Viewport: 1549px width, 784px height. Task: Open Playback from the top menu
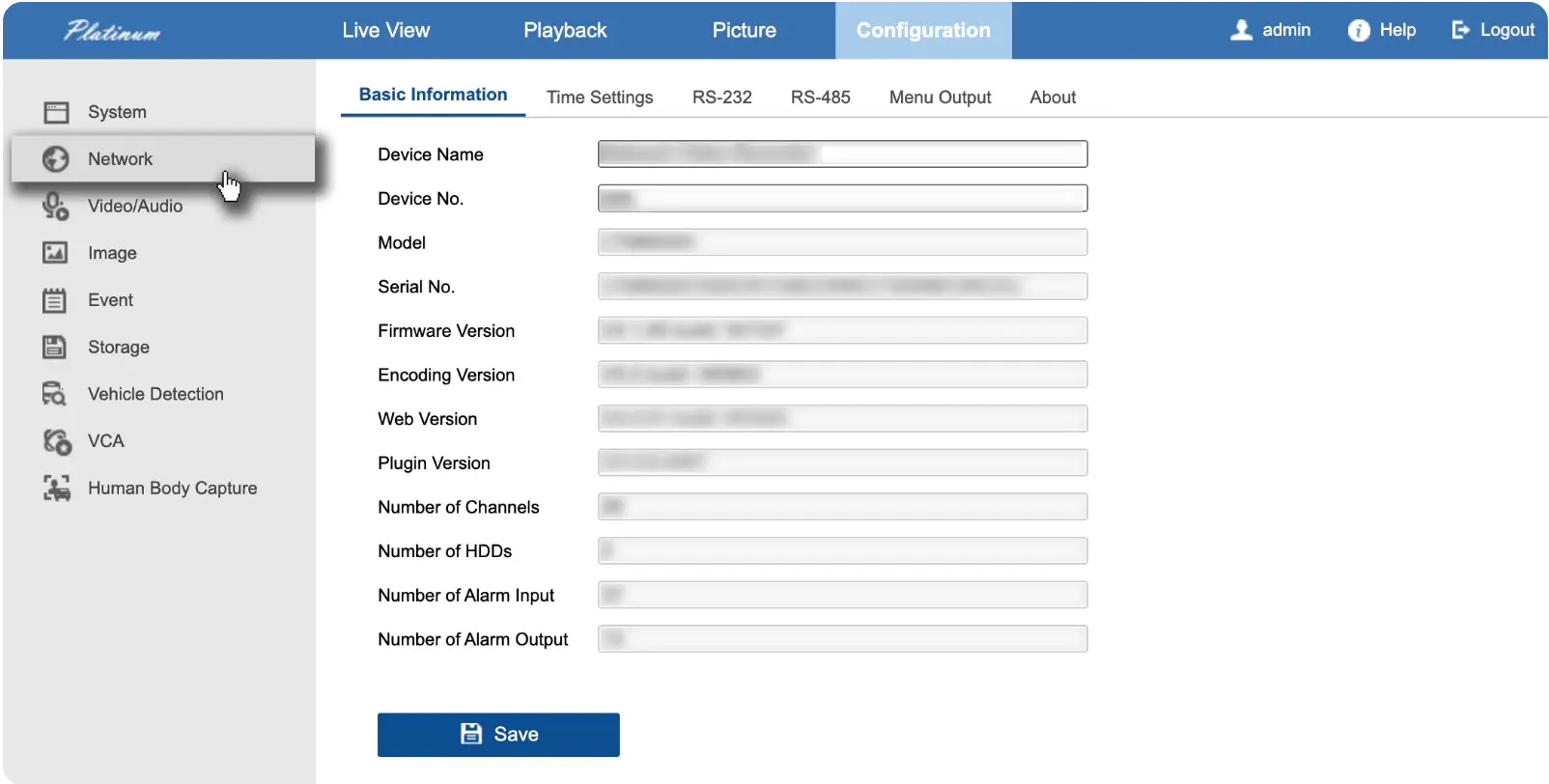[x=565, y=30]
